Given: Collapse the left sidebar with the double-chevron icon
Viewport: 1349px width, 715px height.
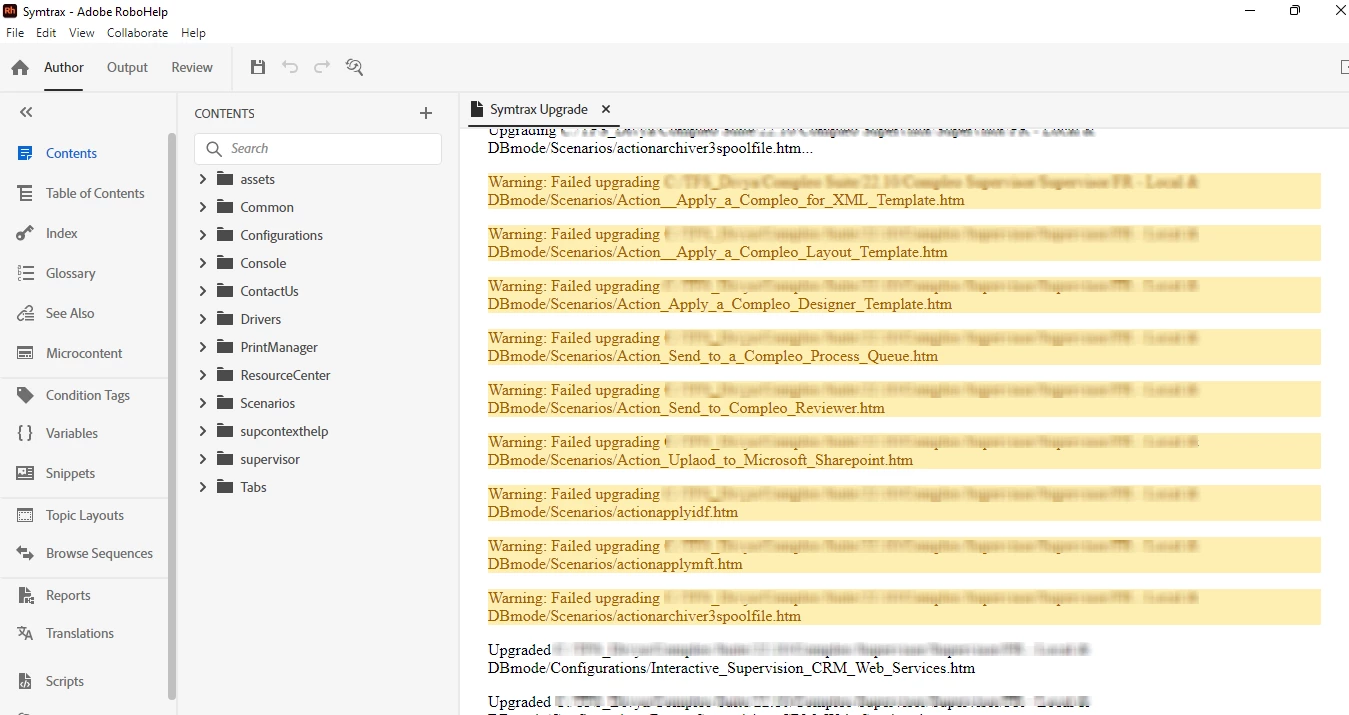Looking at the screenshot, I should pyautogui.click(x=26, y=112).
